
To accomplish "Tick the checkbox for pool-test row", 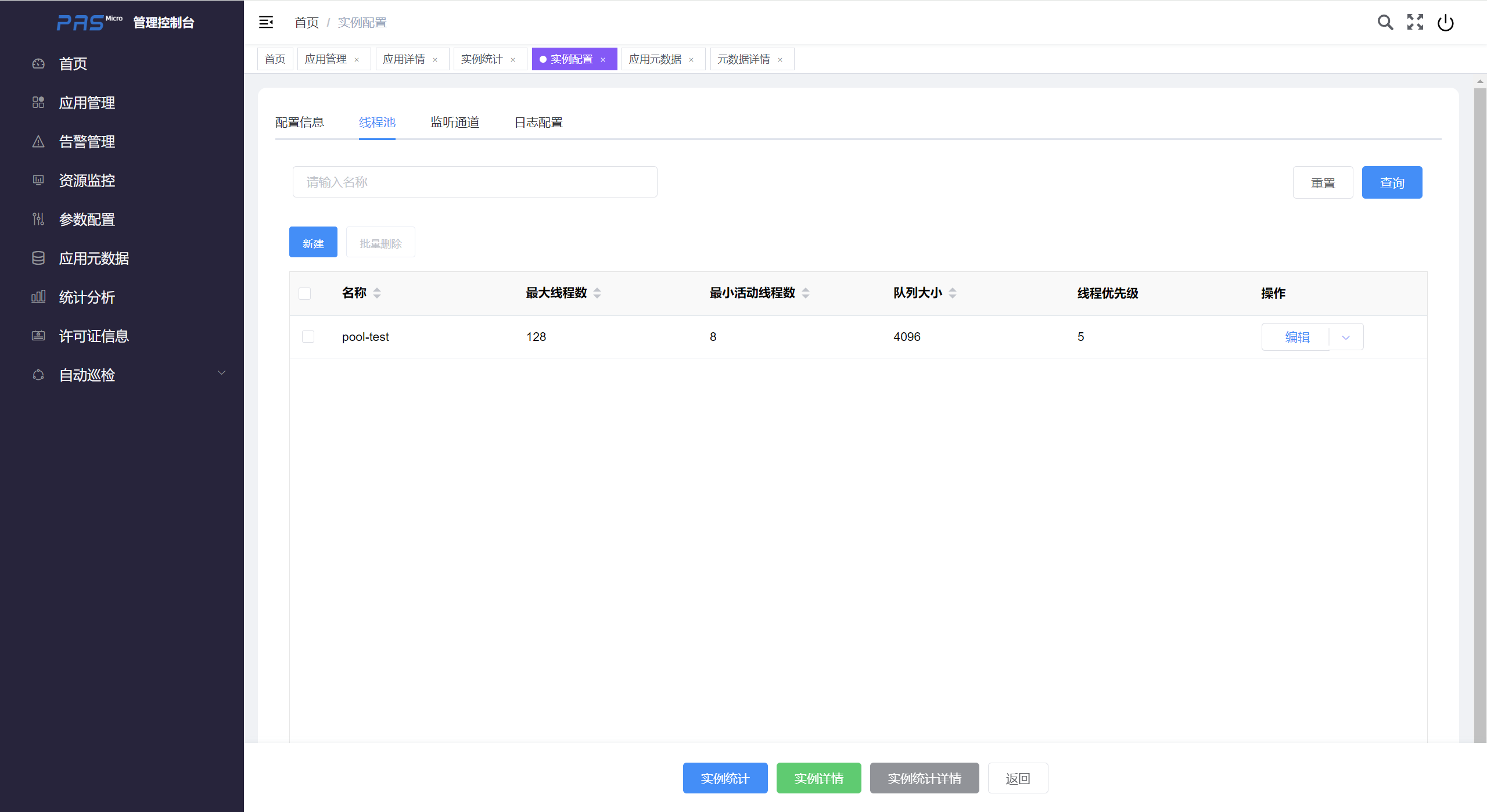I will click(308, 337).
